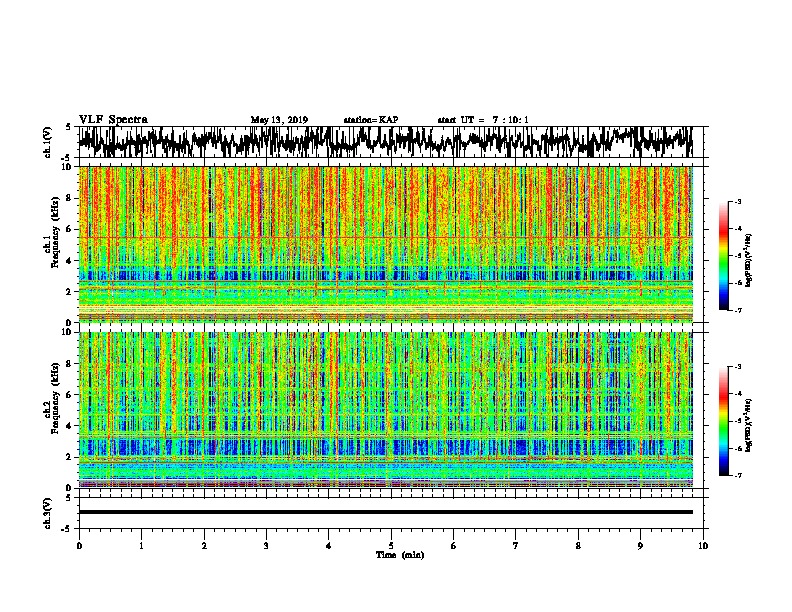792x612 pixels.
Task: Click the "5" tick on ch.3(V) axis
Action: coord(68,498)
